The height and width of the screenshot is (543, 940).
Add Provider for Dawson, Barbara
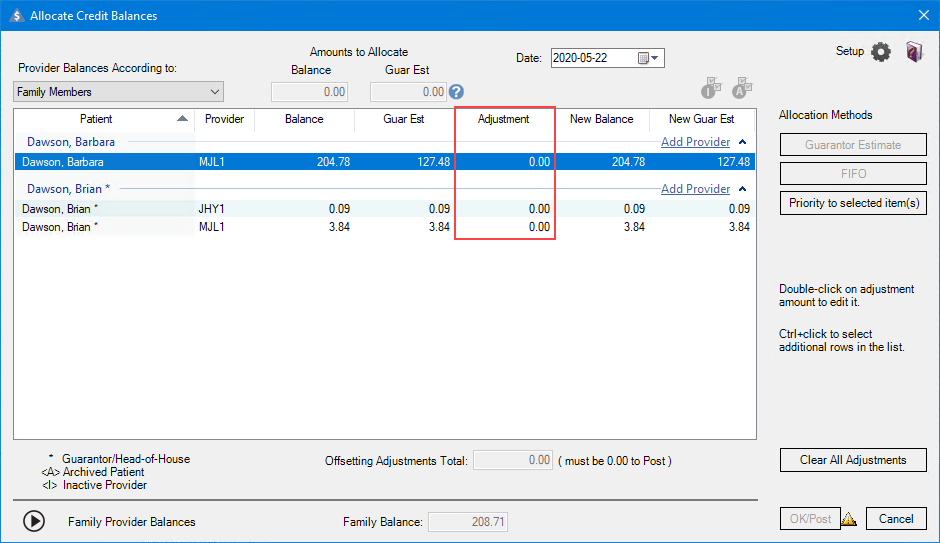(695, 142)
